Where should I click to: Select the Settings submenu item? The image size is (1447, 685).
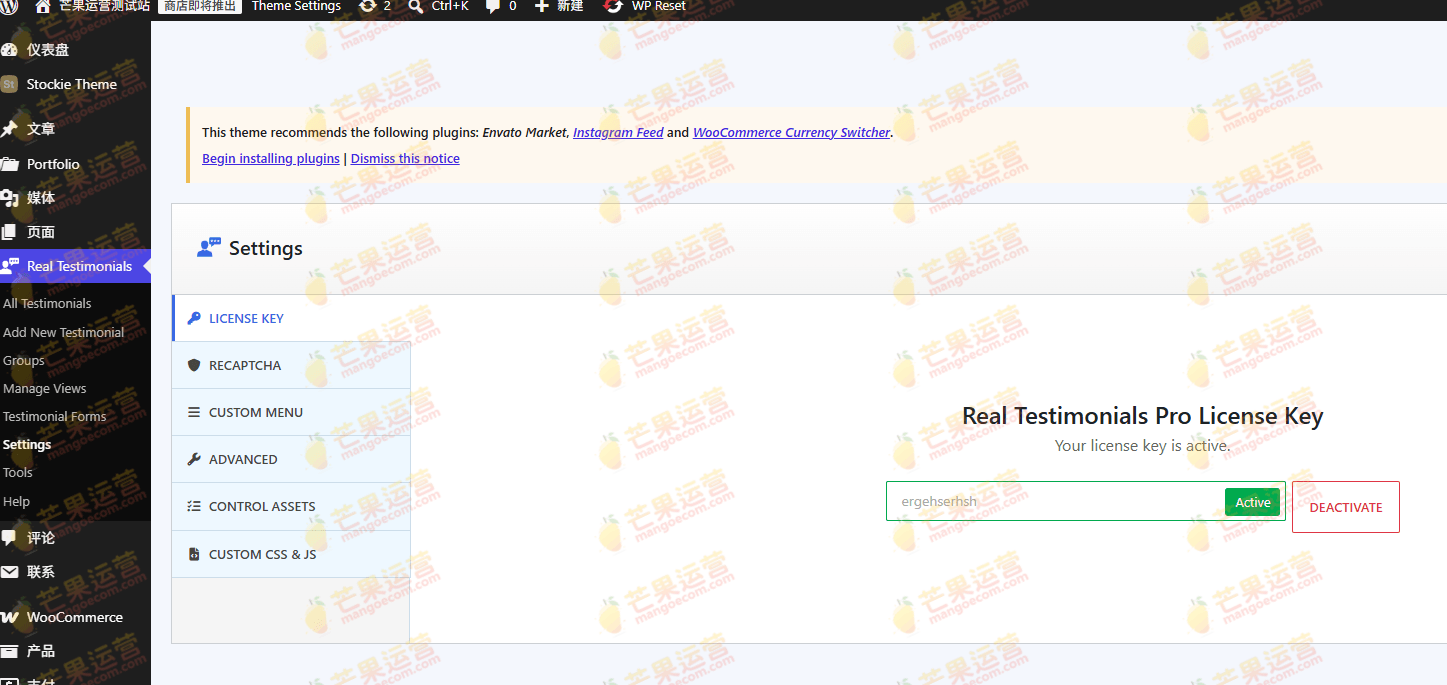click(x=27, y=444)
